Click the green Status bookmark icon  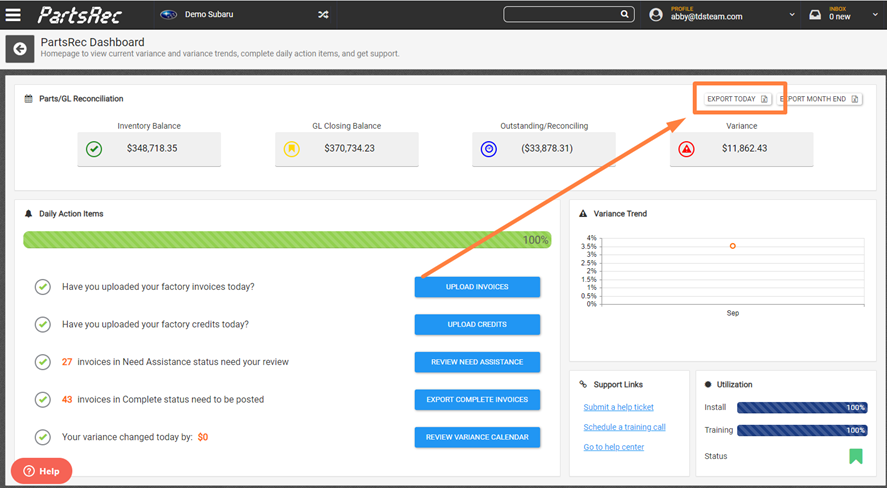[x=856, y=456]
